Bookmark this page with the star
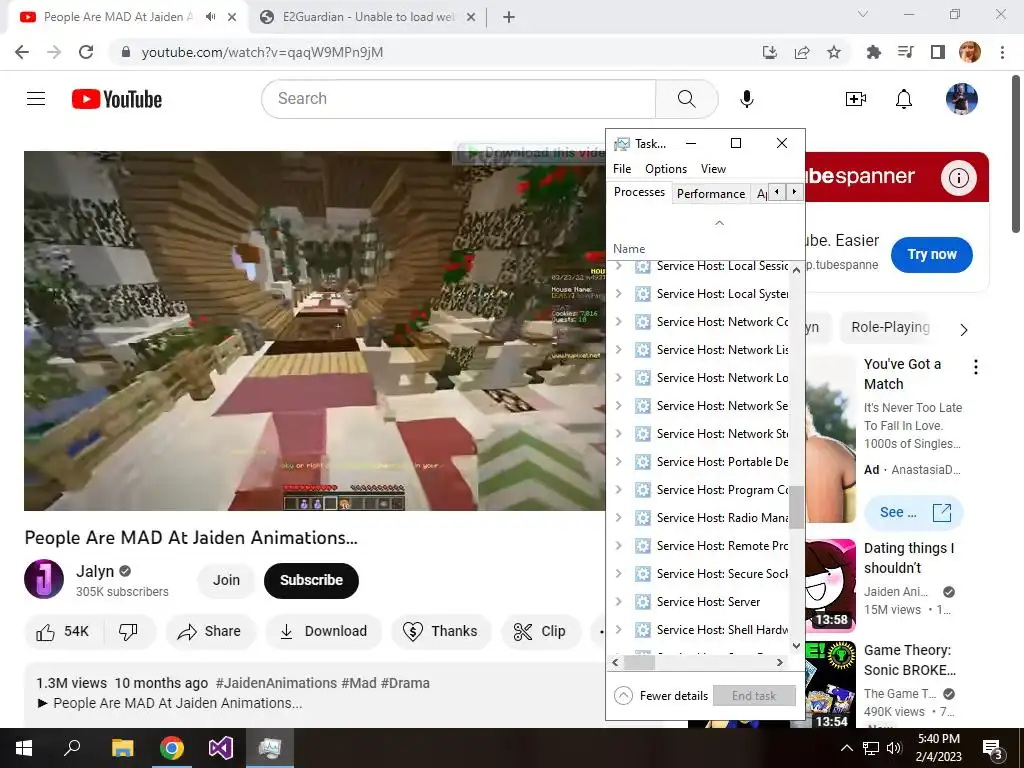Image resolution: width=1024 pixels, height=768 pixels. coord(834,52)
